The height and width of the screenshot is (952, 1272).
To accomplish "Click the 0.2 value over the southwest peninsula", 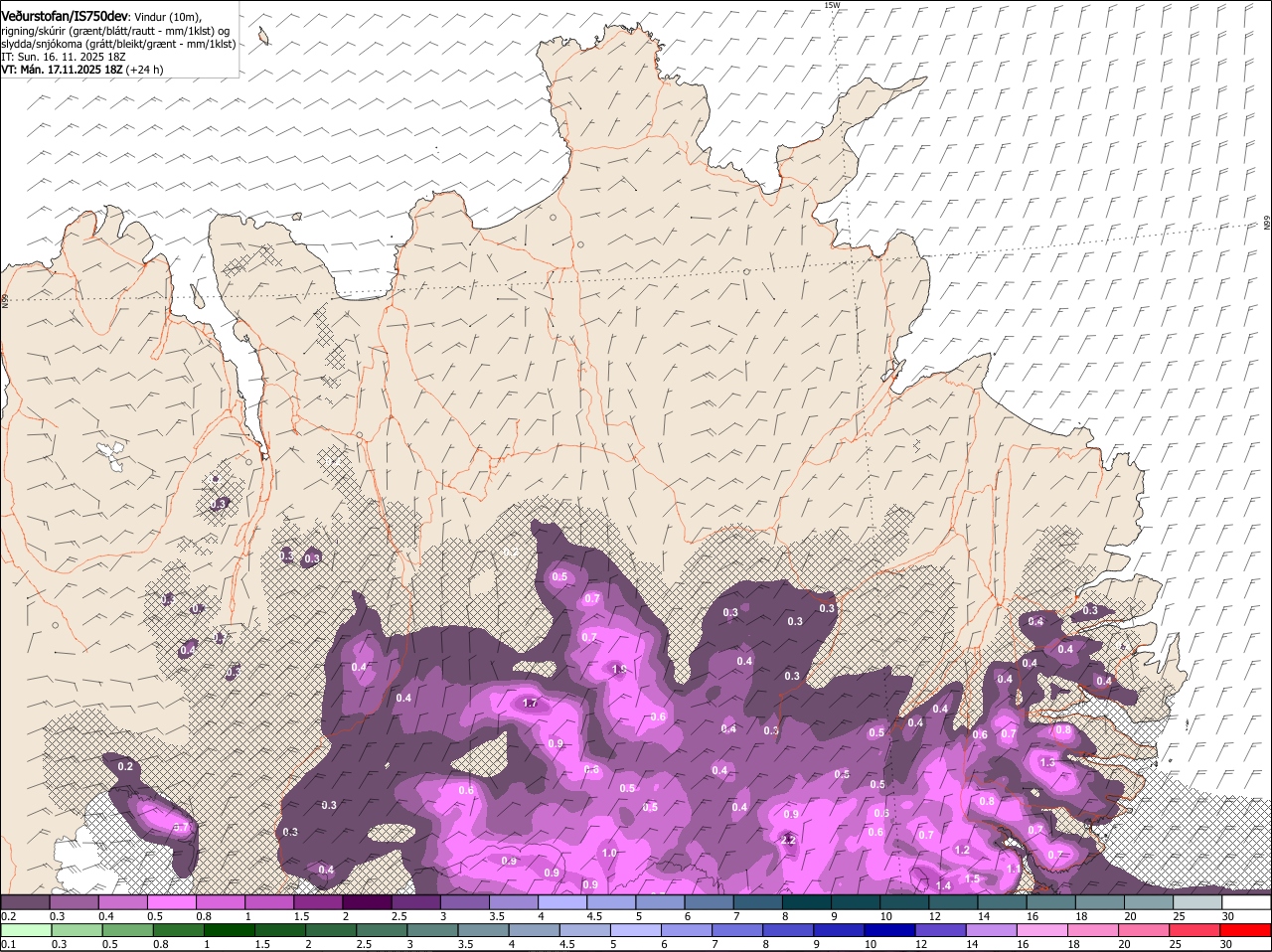I will pyautogui.click(x=125, y=766).
